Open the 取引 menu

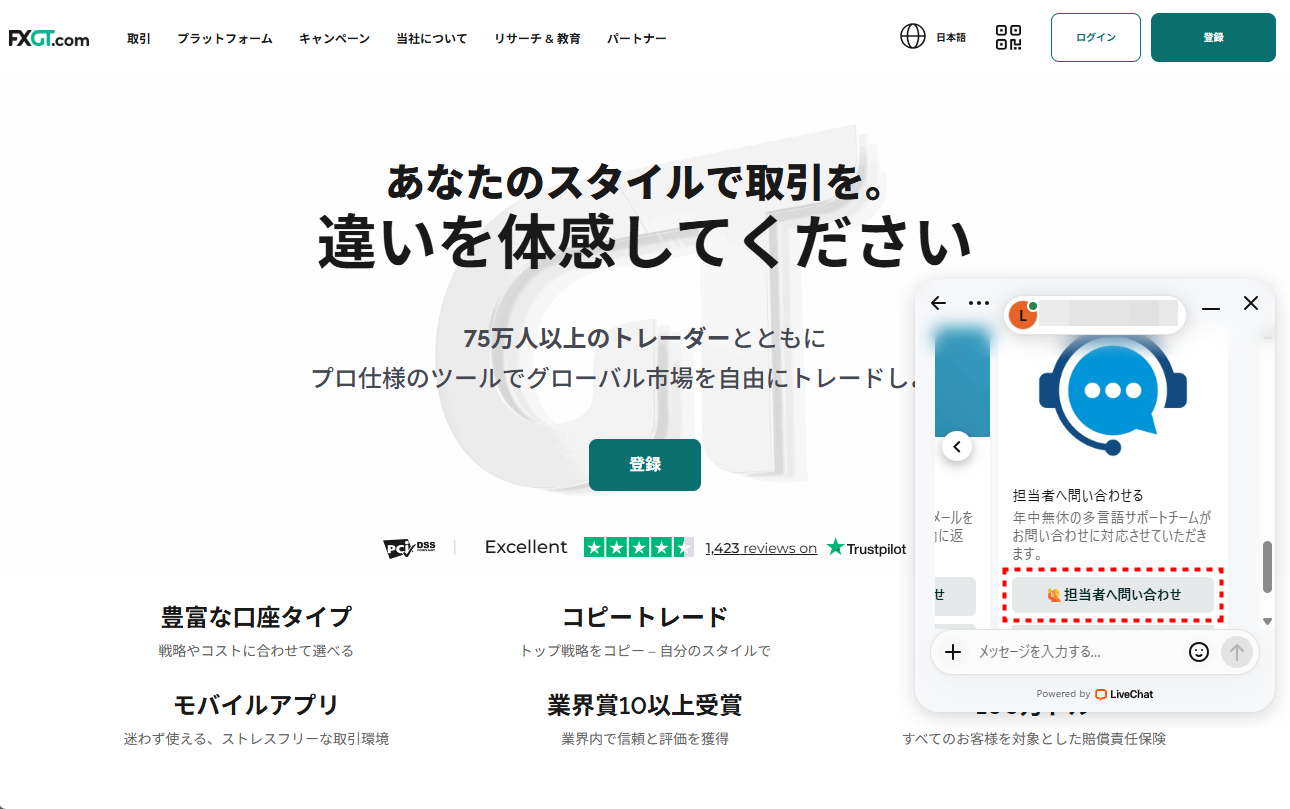tap(139, 38)
